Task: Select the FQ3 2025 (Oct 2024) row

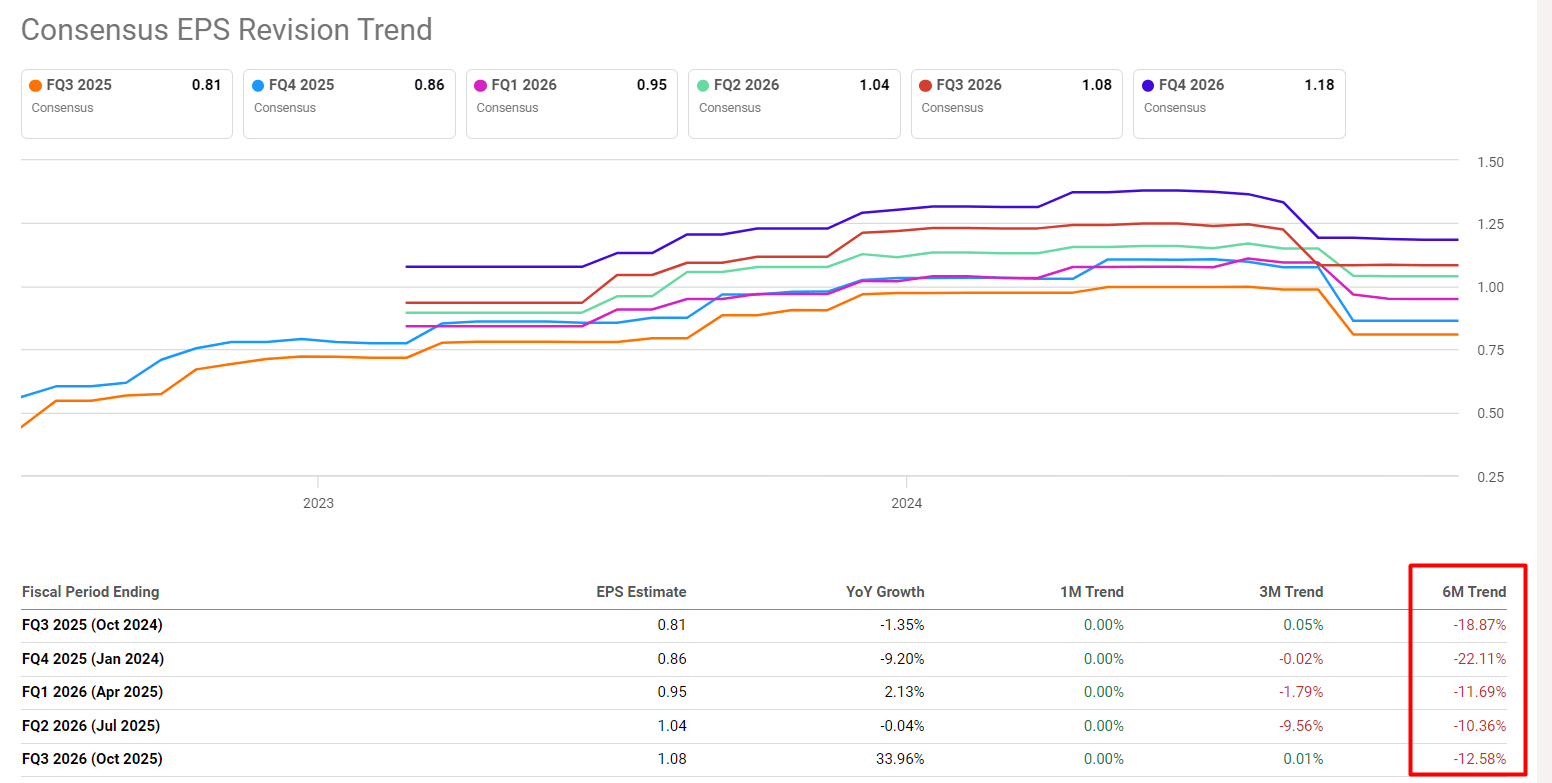Action: (x=91, y=624)
